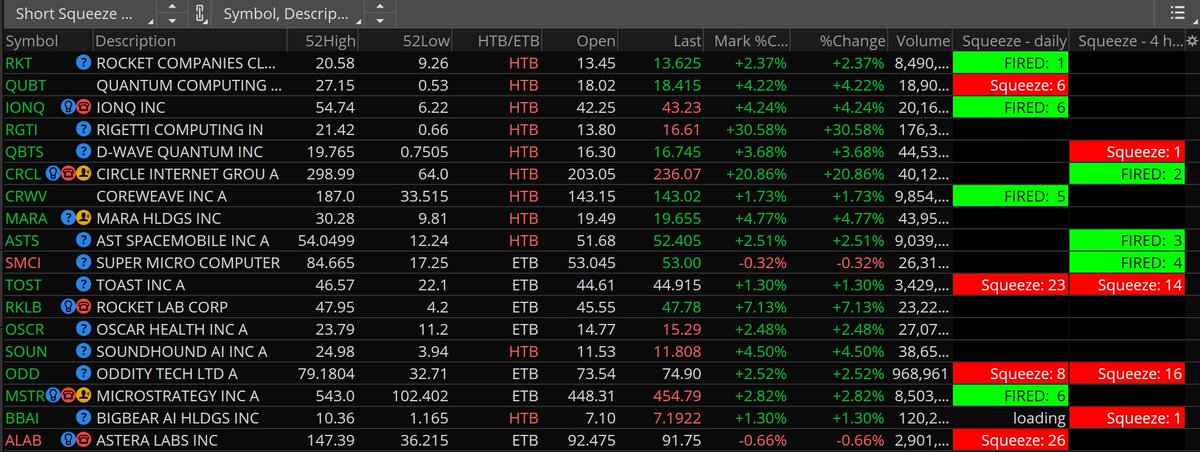Open the Symbol, Descrip... column set dropdown
This screenshot has height=452, width=1200.
click(x=288, y=14)
